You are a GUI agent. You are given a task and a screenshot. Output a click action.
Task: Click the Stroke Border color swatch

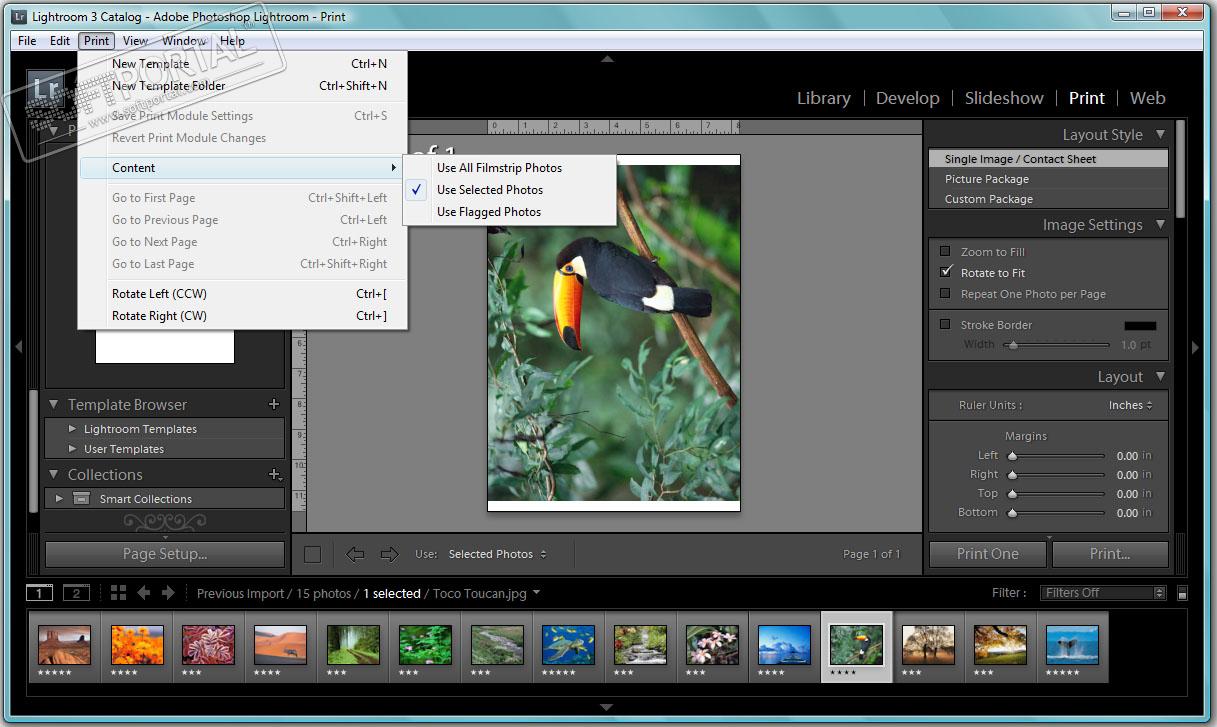coord(1139,325)
